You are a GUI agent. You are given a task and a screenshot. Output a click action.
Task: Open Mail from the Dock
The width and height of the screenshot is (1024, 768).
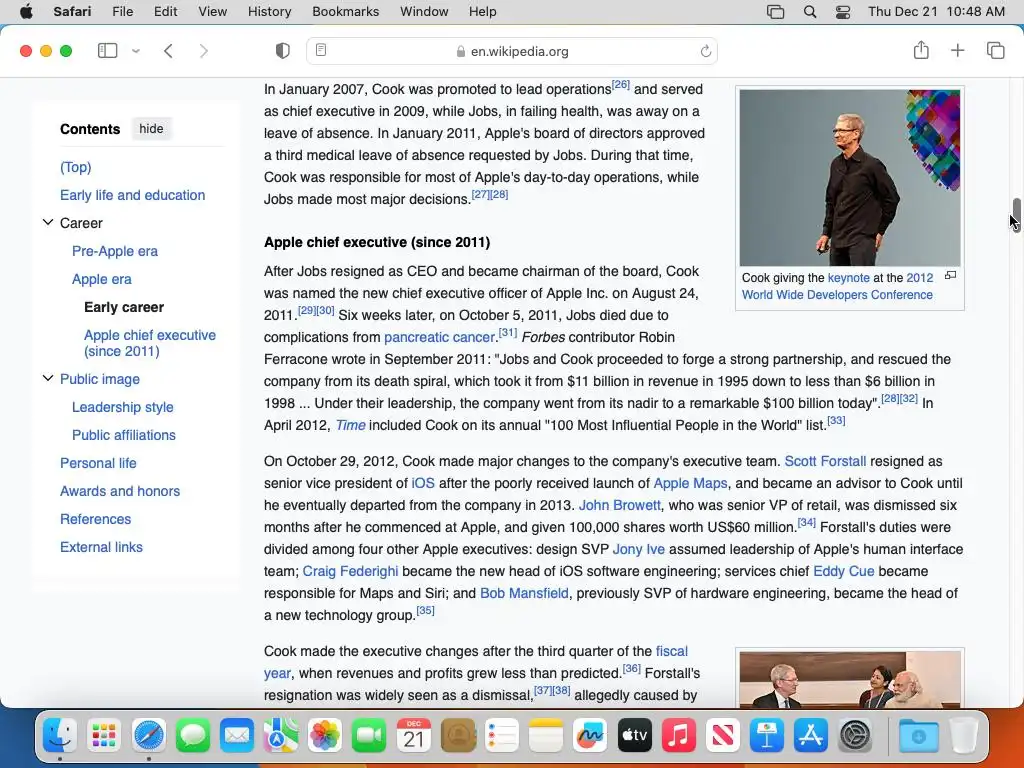click(237, 736)
